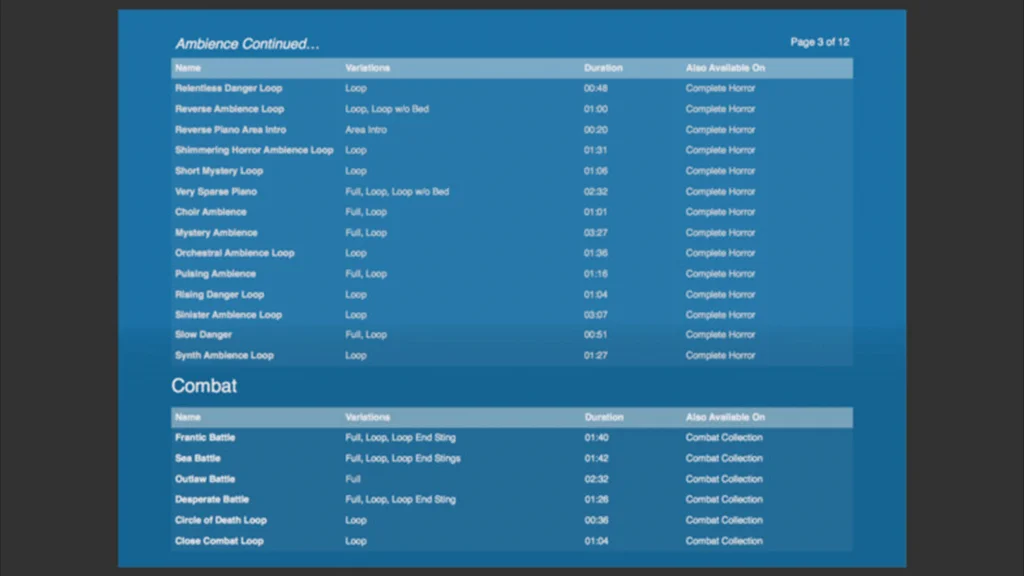Click the 'Choir Ambience' track name

[x=210, y=212]
